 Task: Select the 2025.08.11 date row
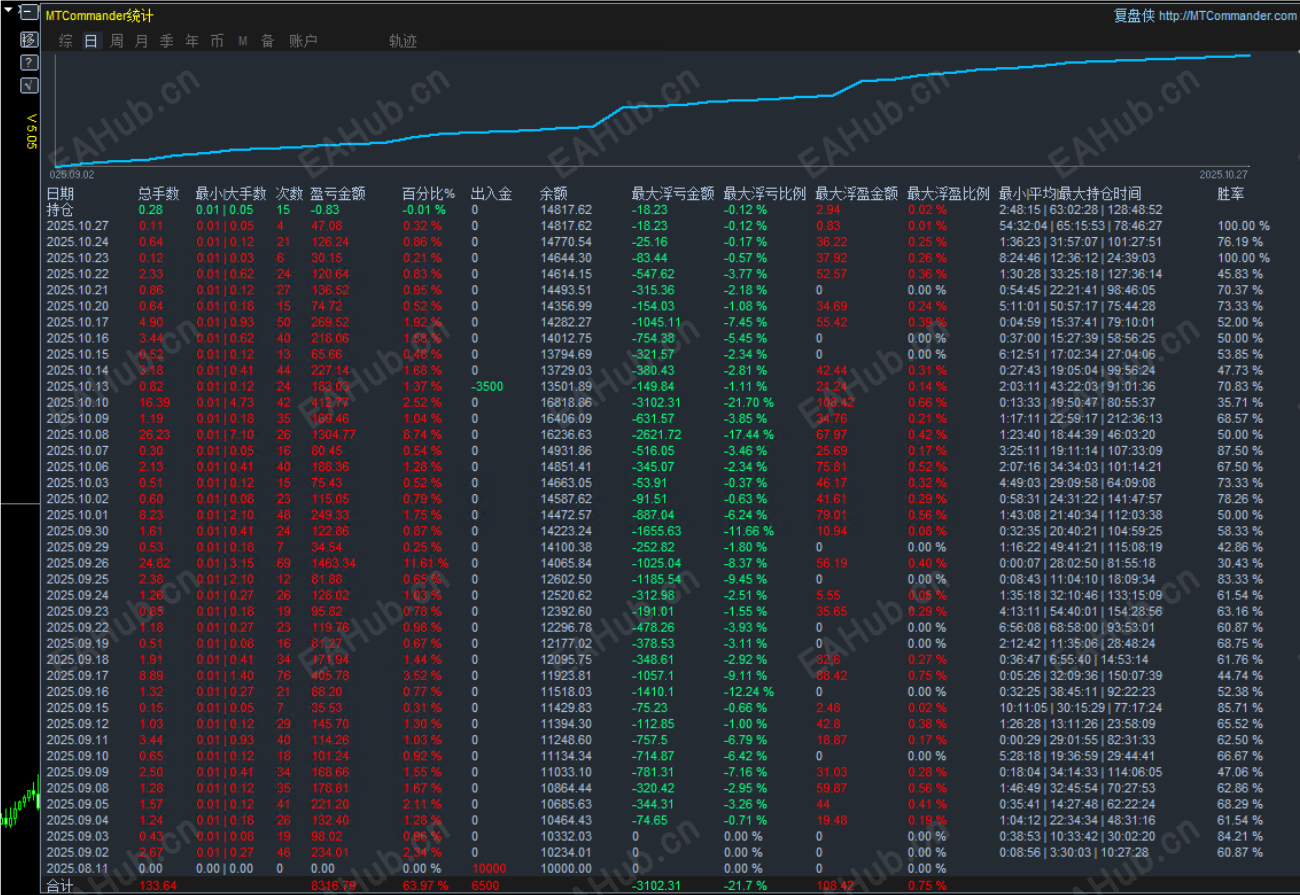click(x=77, y=868)
